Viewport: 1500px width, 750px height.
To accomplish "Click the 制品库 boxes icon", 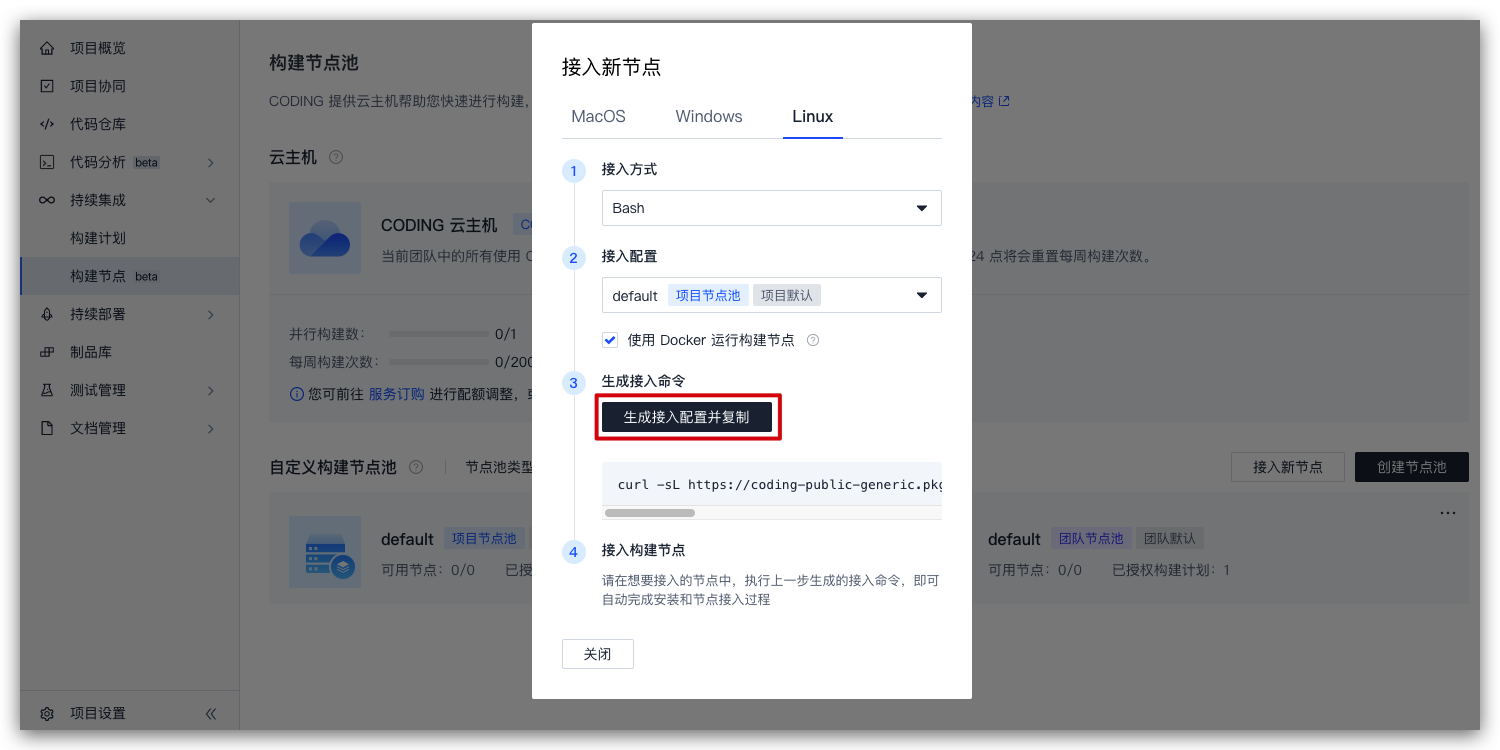I will coord(47,352).
